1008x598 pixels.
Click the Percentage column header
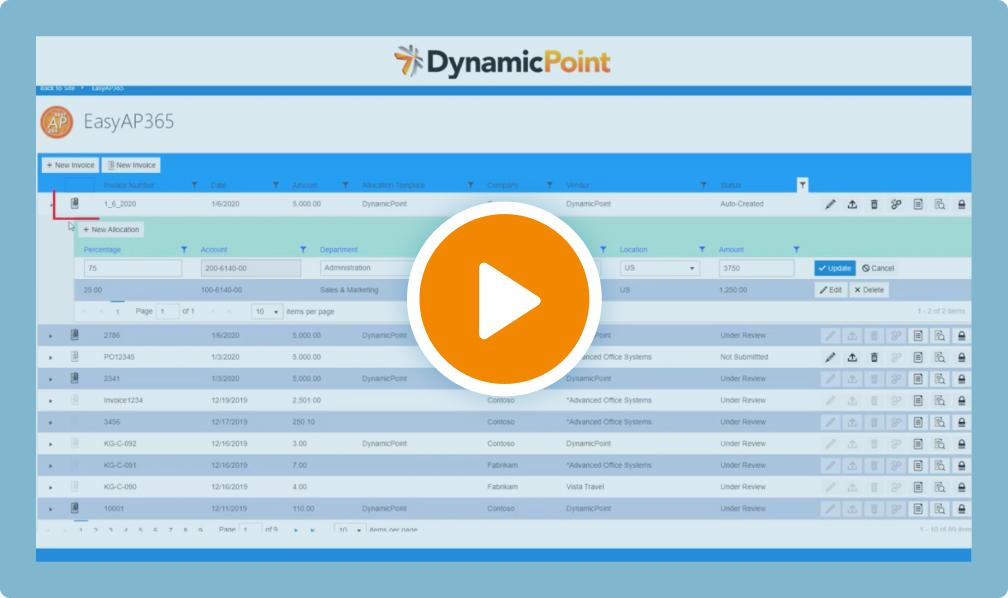point(102,249)
